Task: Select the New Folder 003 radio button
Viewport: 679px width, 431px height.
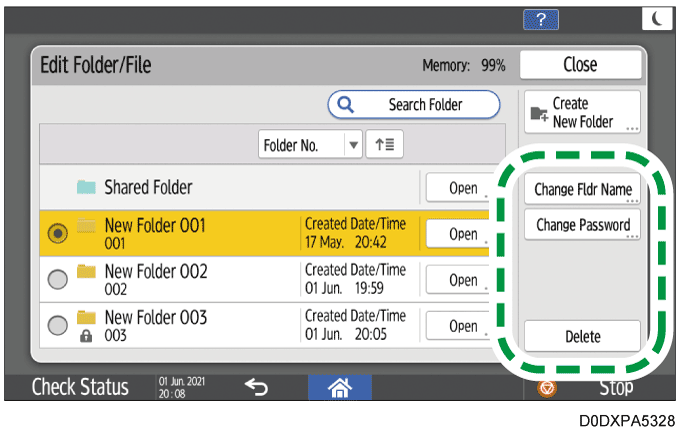Action: pyautogui.click(x=56, y=326)
